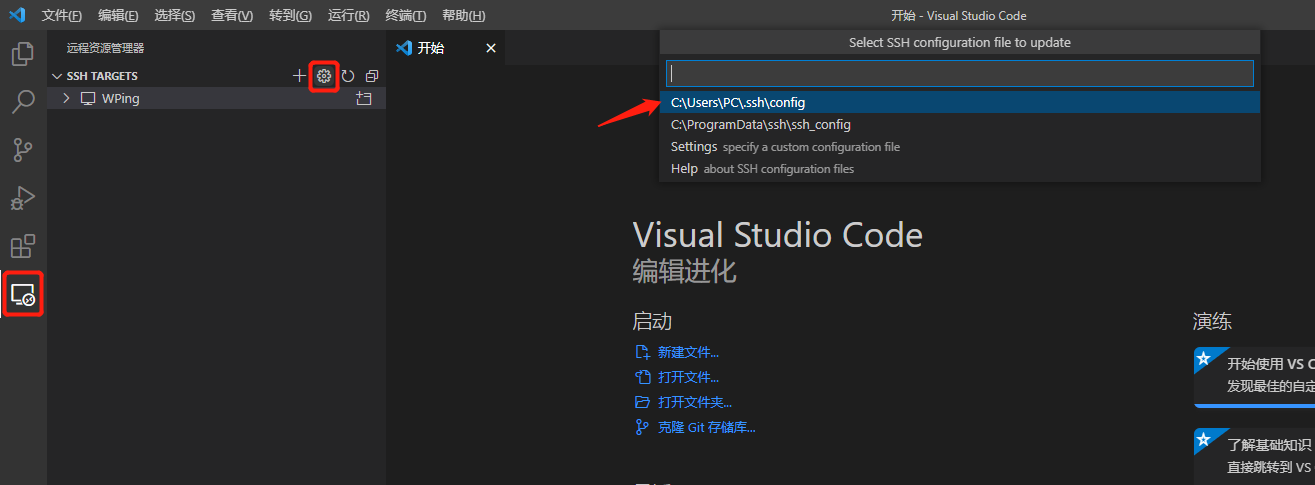Open the 终端(T) menu
The width and height of the screenshot is (1315, 485).
tap(405, 16)
